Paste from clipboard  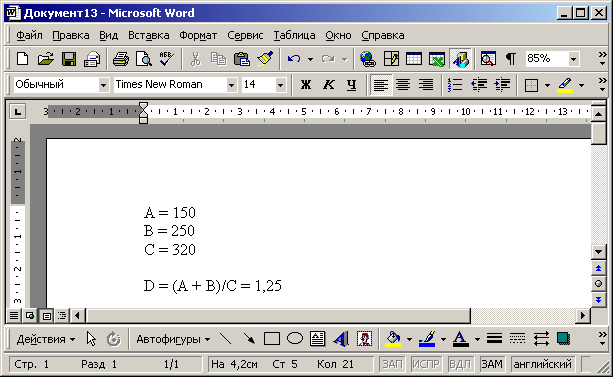point(241,59)
